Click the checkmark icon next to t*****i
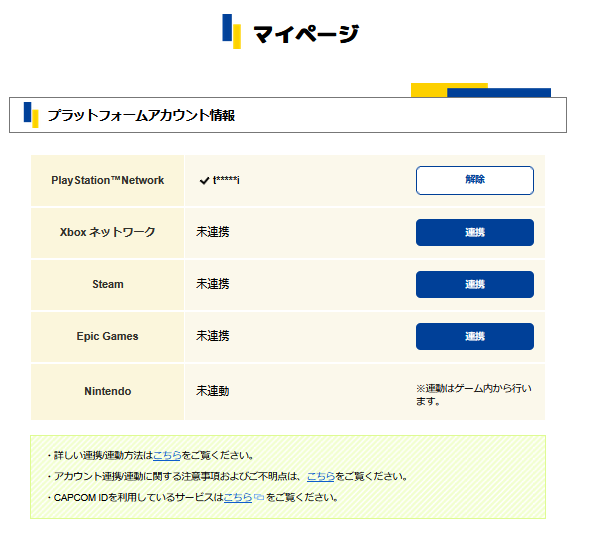The width and height of the screenshot is (596, 533). click(204, 181)
